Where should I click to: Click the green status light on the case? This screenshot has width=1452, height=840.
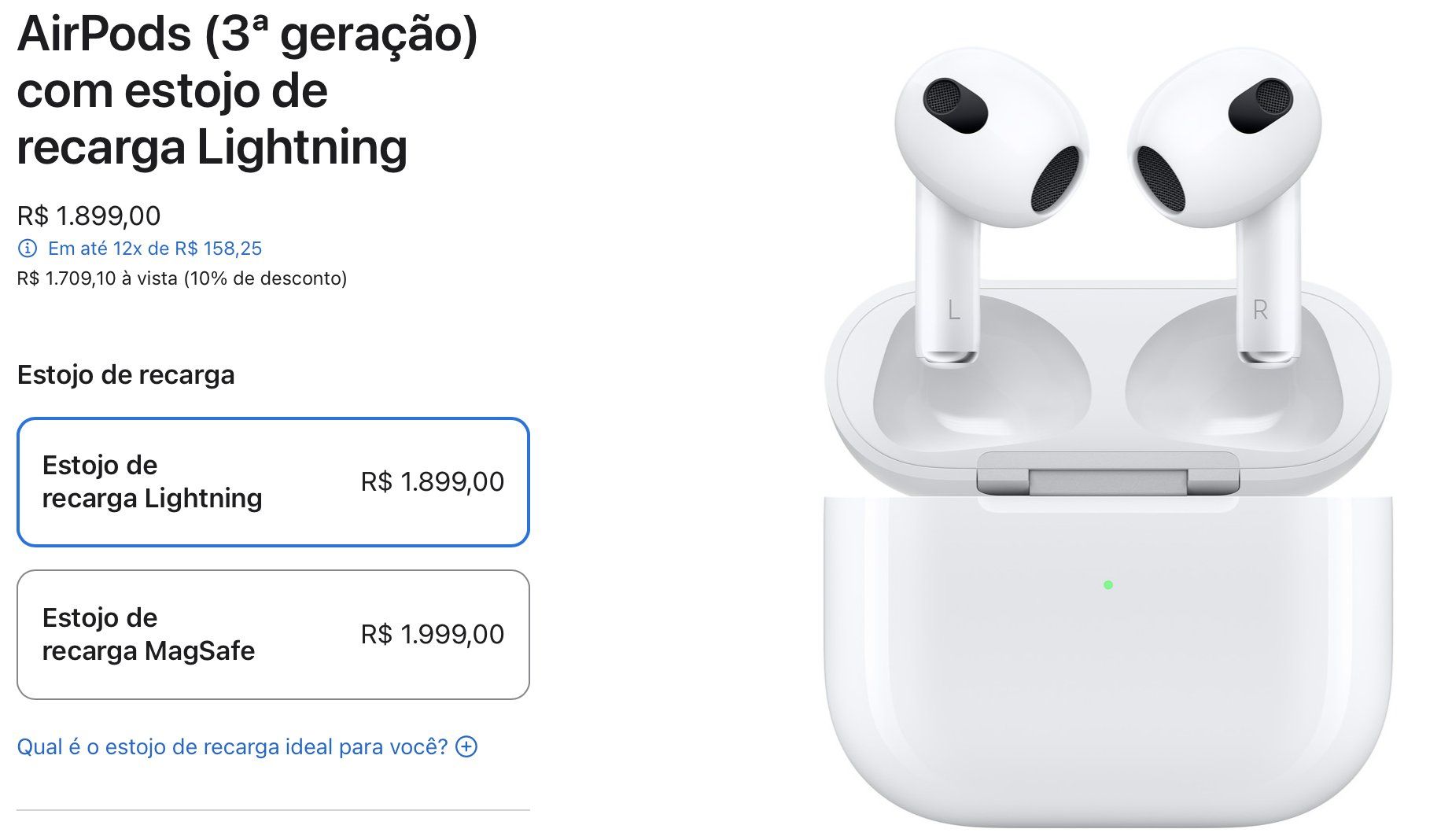point(1107,584)
